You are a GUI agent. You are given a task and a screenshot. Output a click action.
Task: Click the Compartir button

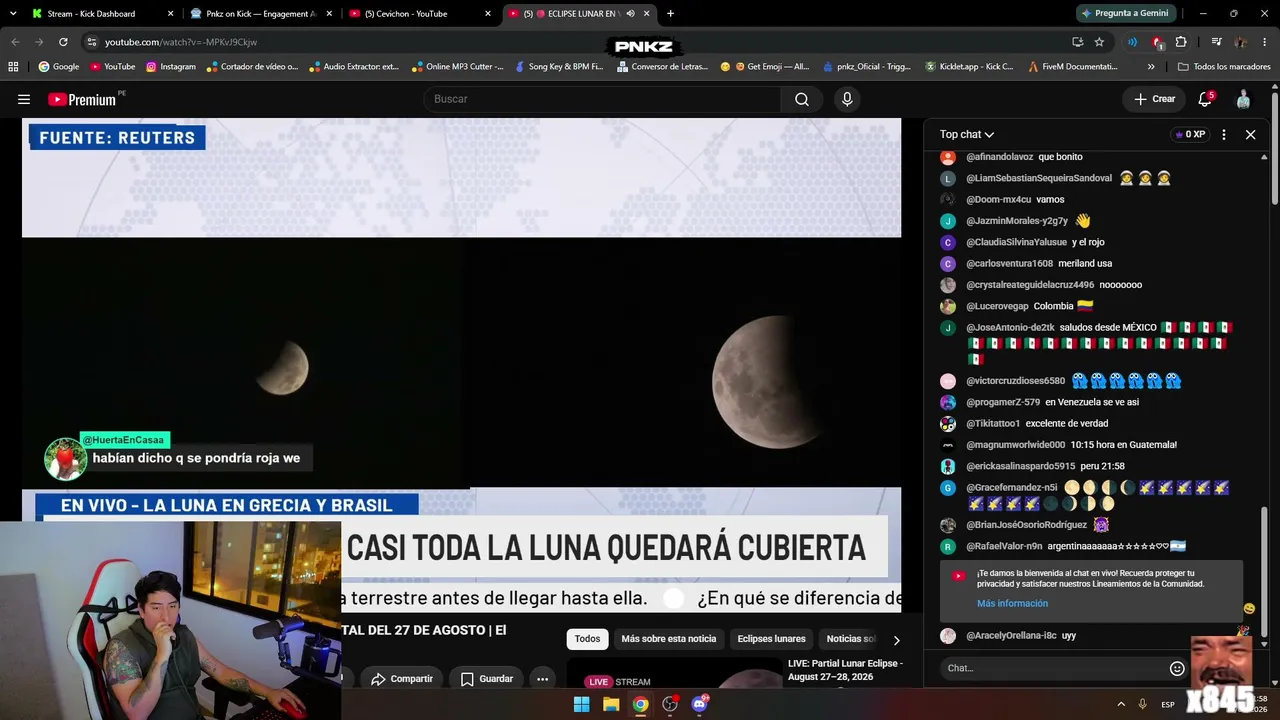[402, 679]
